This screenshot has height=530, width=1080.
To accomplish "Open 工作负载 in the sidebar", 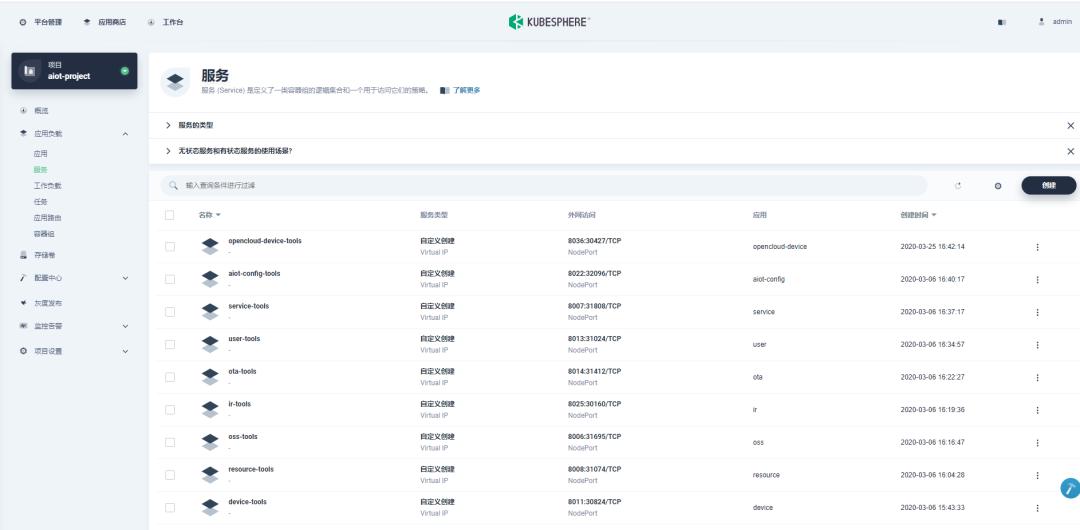I will tap(48, 185).
